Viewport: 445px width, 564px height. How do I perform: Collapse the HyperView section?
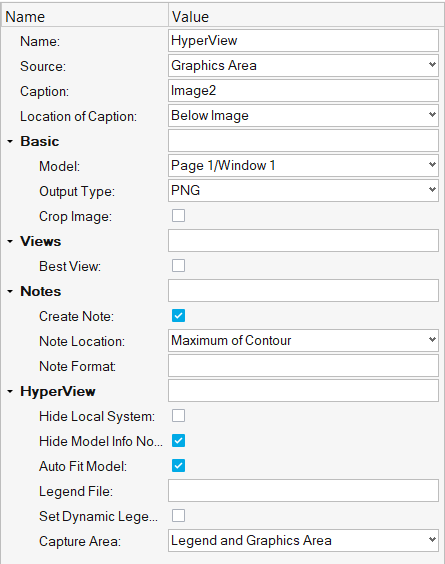point(10,392)
